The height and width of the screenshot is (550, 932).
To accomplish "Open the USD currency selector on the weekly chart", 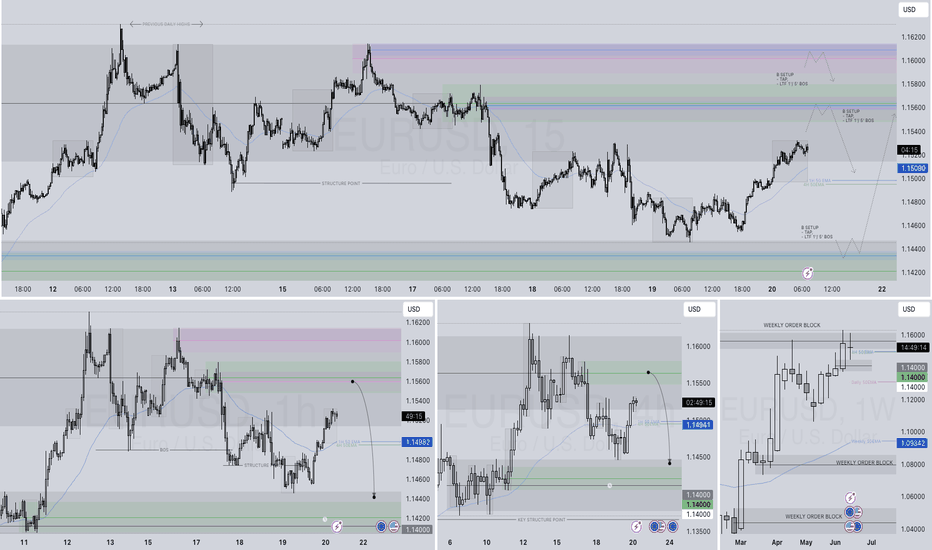I will click(x=912, y=309).
